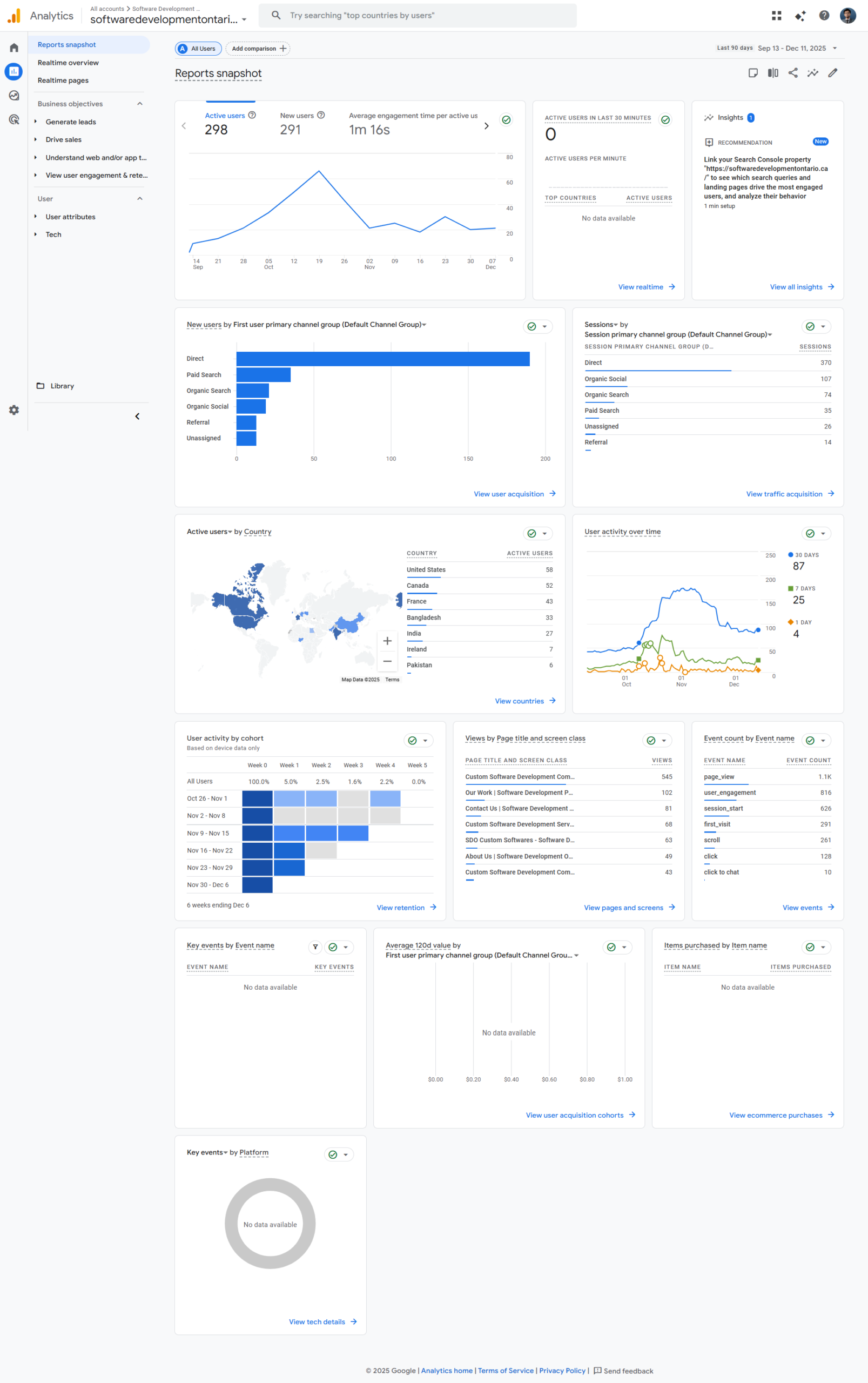Open the Explore section icon
This screenshot has width=868, height=1383.
tap(14, 95)
